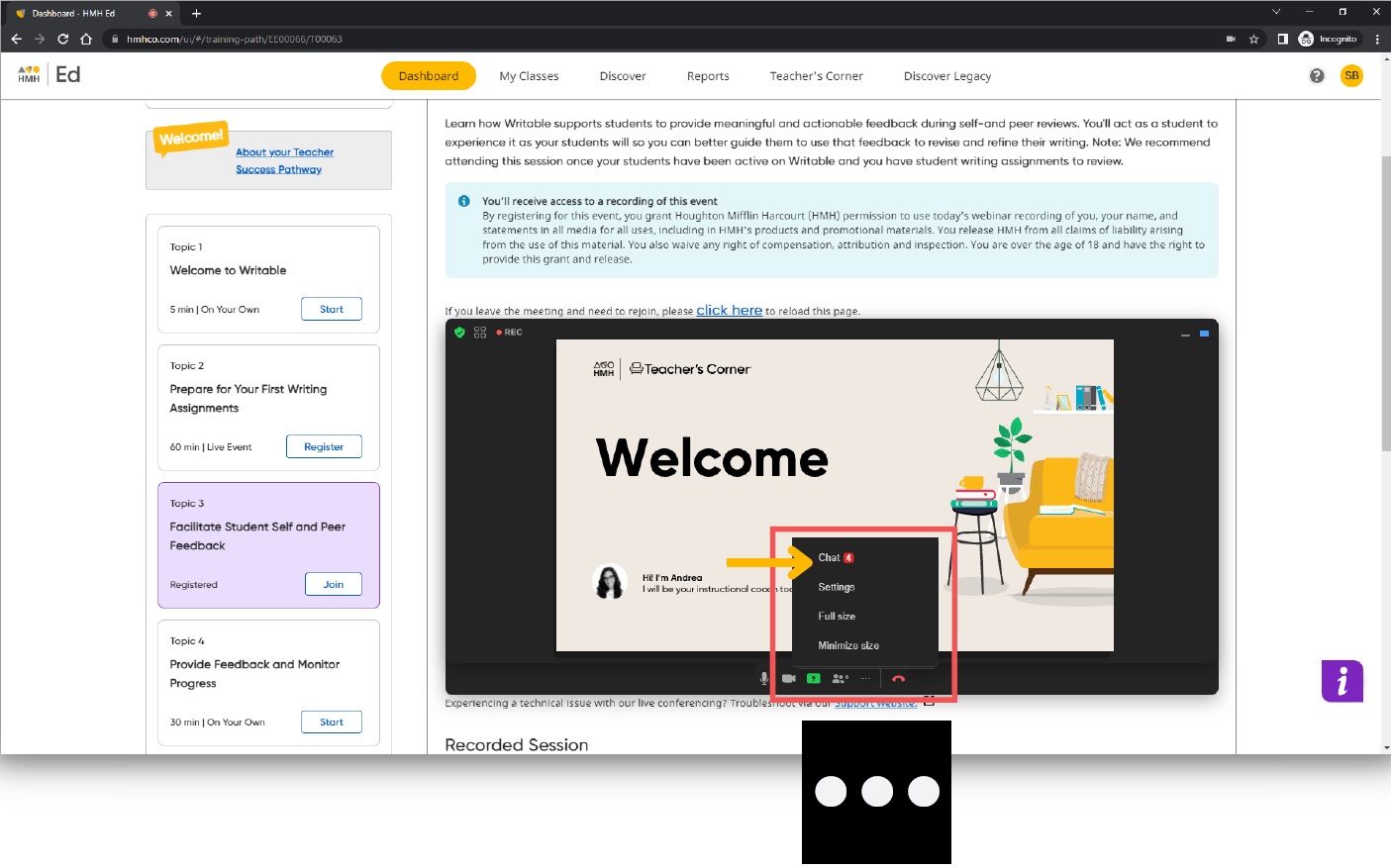Click the help question mark icon

pos(1316,76)
